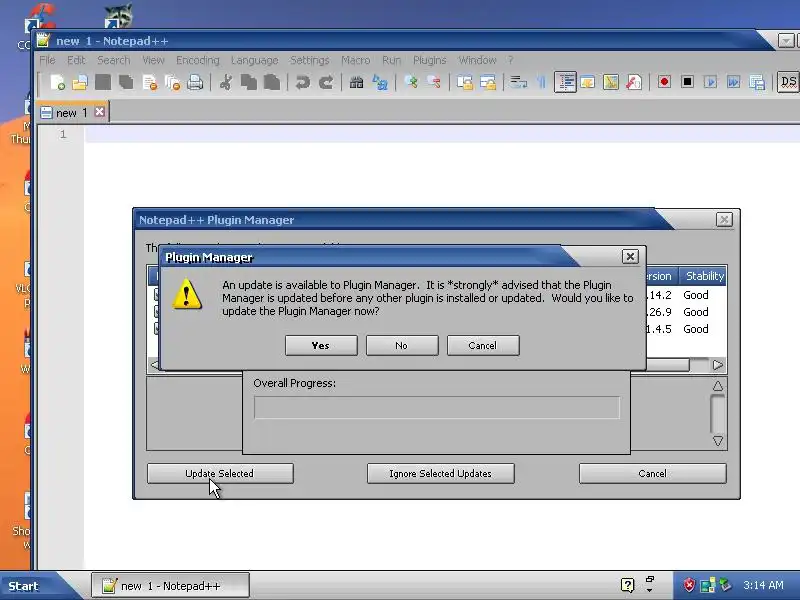800x600 pixels.
Task: Click the plugin list right scroll arrow
Action: point(717,365)
